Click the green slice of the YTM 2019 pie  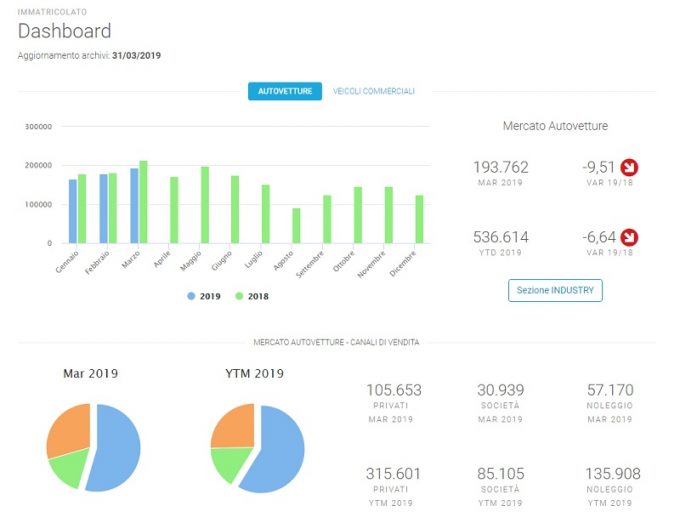point(229,463)
